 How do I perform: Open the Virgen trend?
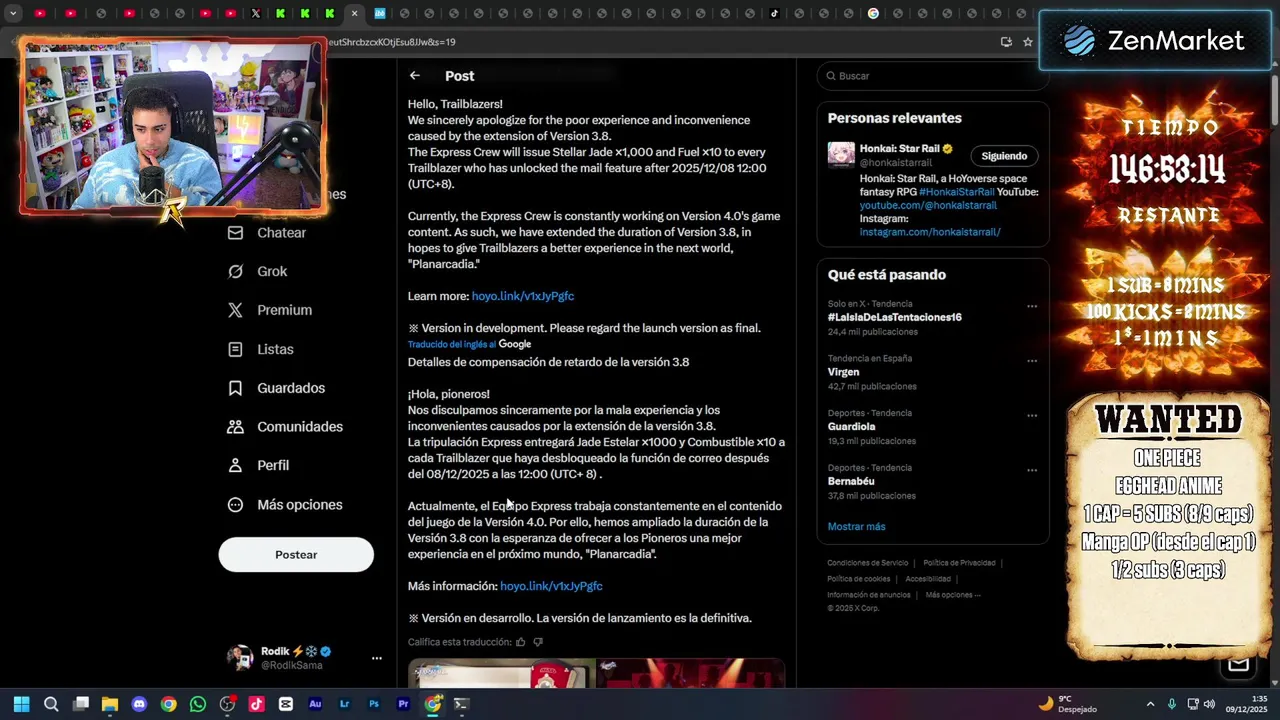[843, 372]
